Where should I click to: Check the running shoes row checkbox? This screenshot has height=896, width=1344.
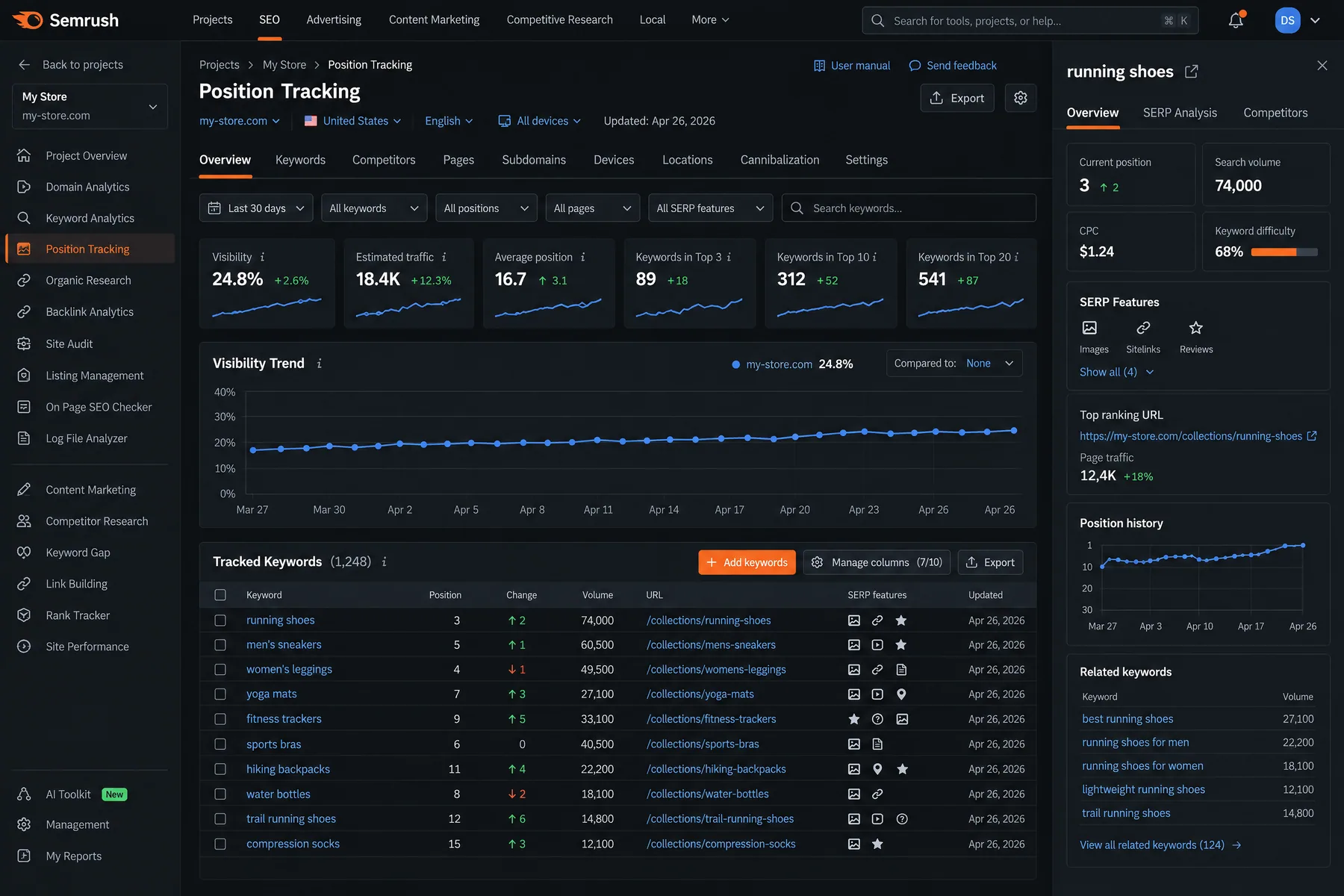220,620
